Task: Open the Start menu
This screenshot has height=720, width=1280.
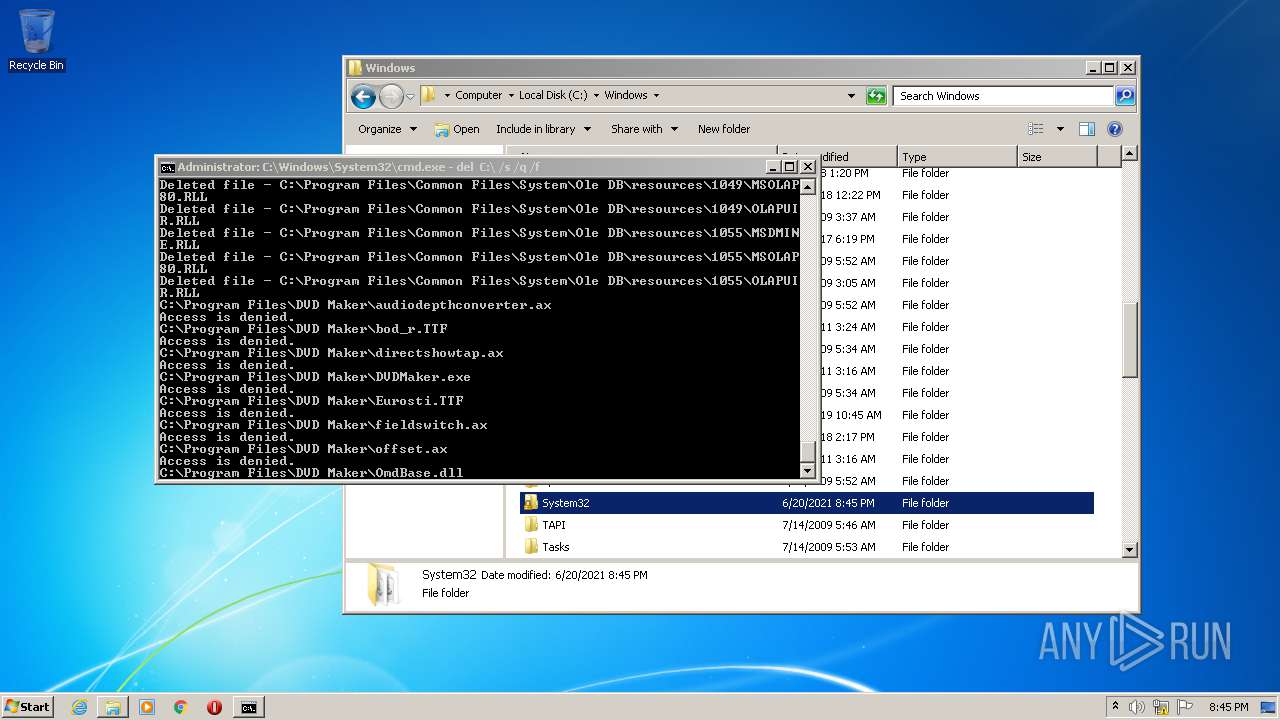Action: pos(27,706)
